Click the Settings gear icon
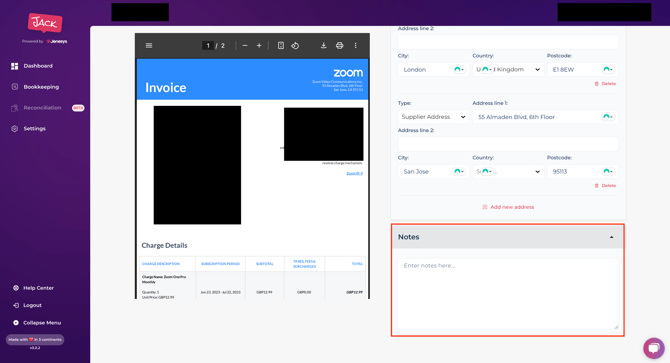 pos(15,129)
